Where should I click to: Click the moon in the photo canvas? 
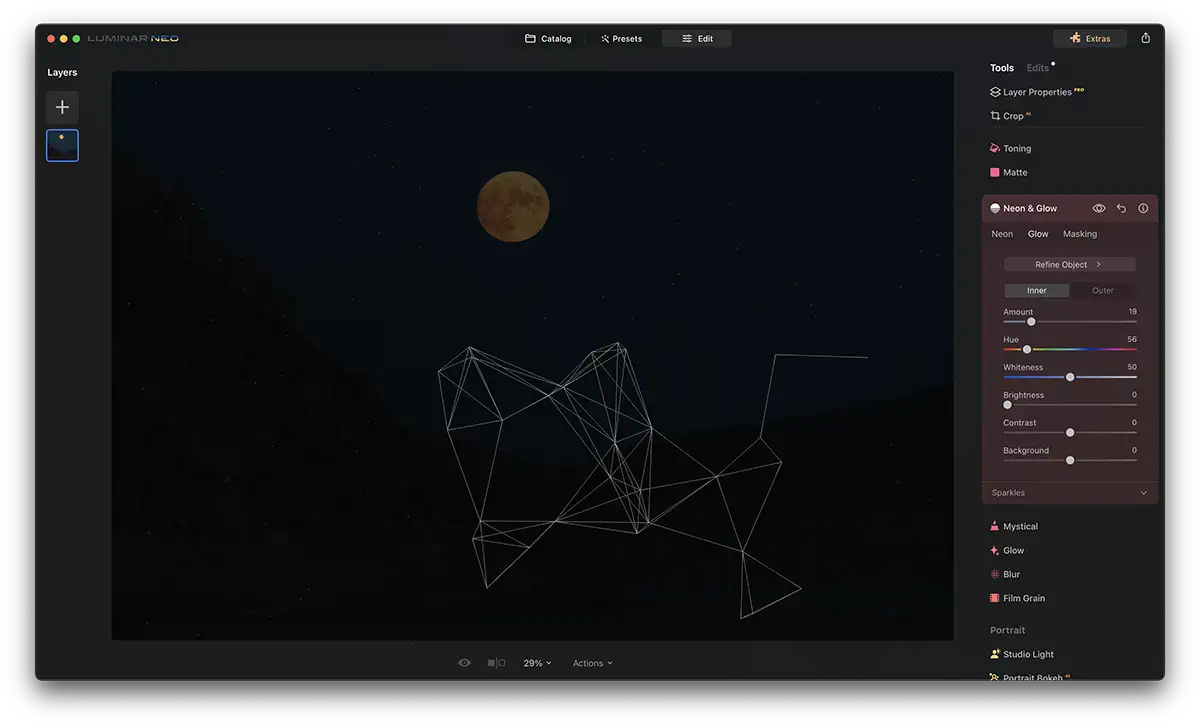pos(513,206)
